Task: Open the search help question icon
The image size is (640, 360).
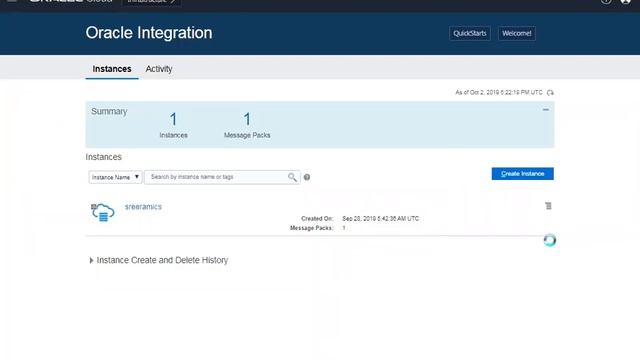Action: (x=307, y=177)
